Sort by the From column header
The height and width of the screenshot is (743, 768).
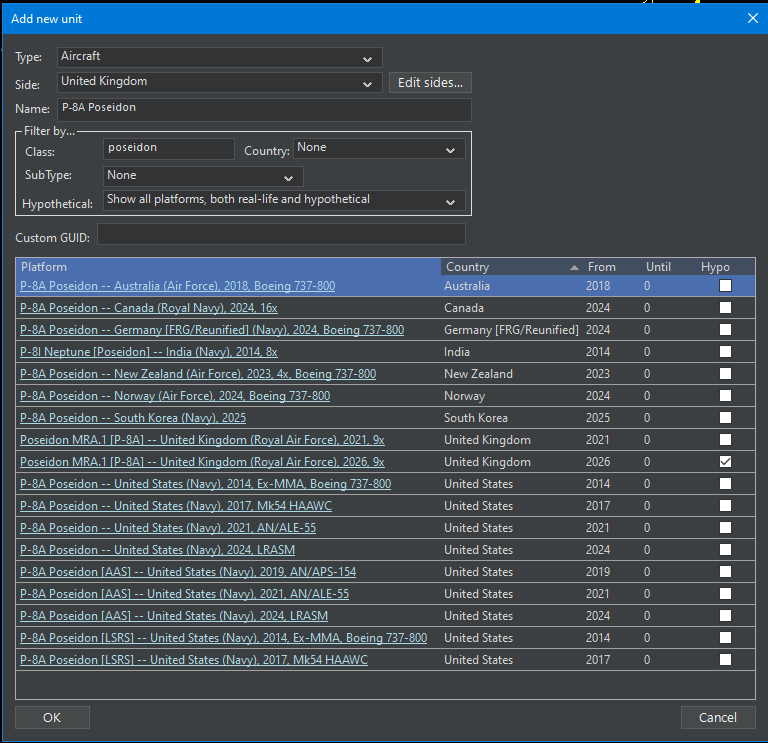(x=601, y=267)
